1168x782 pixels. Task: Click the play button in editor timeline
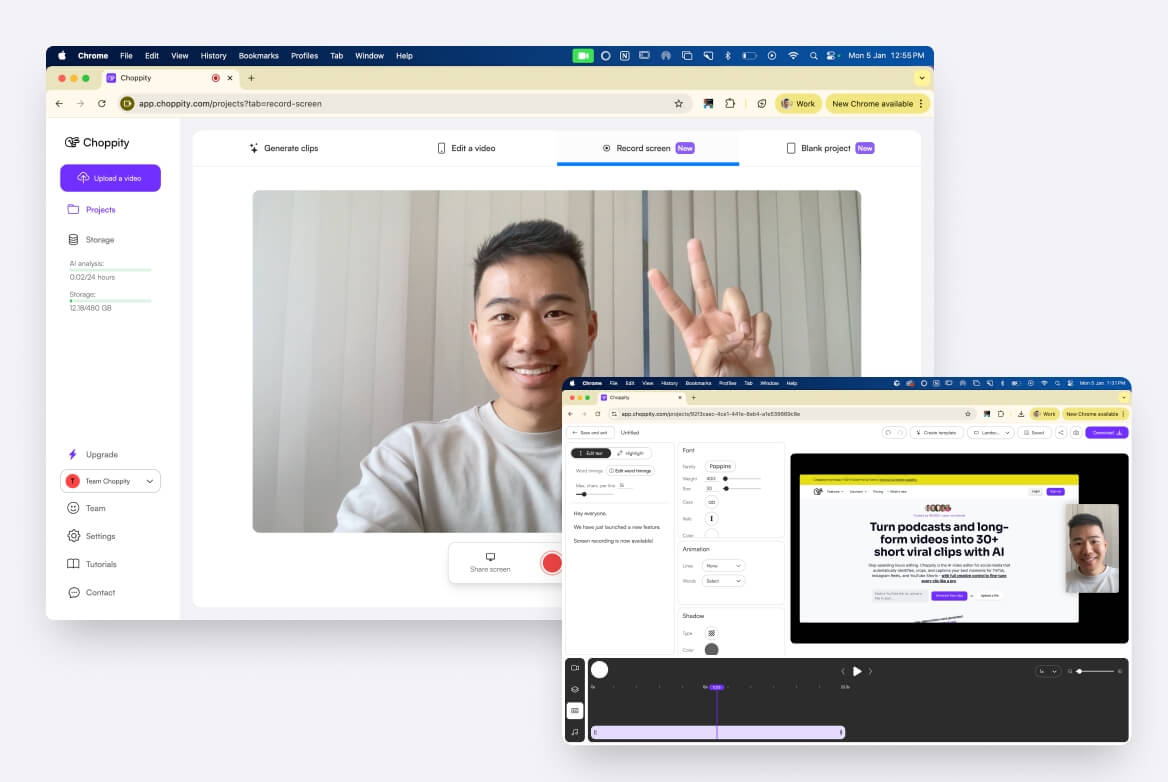point(857,671)
